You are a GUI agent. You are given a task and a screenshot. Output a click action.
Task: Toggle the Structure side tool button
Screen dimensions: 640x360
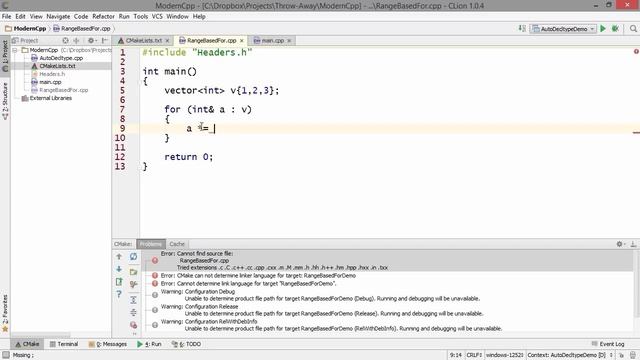click(5, 100)
